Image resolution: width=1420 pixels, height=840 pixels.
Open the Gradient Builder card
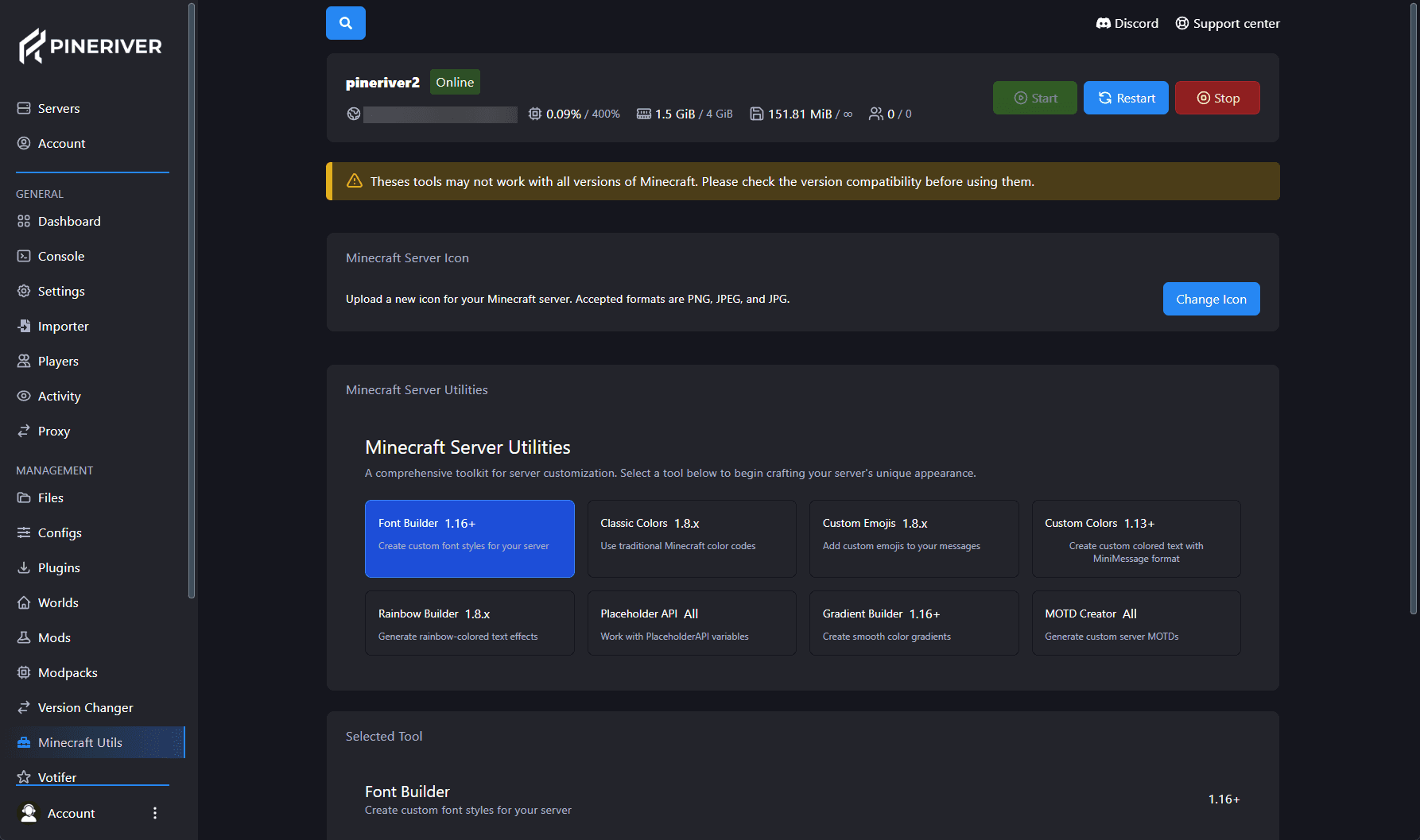[x=914, y=623]
